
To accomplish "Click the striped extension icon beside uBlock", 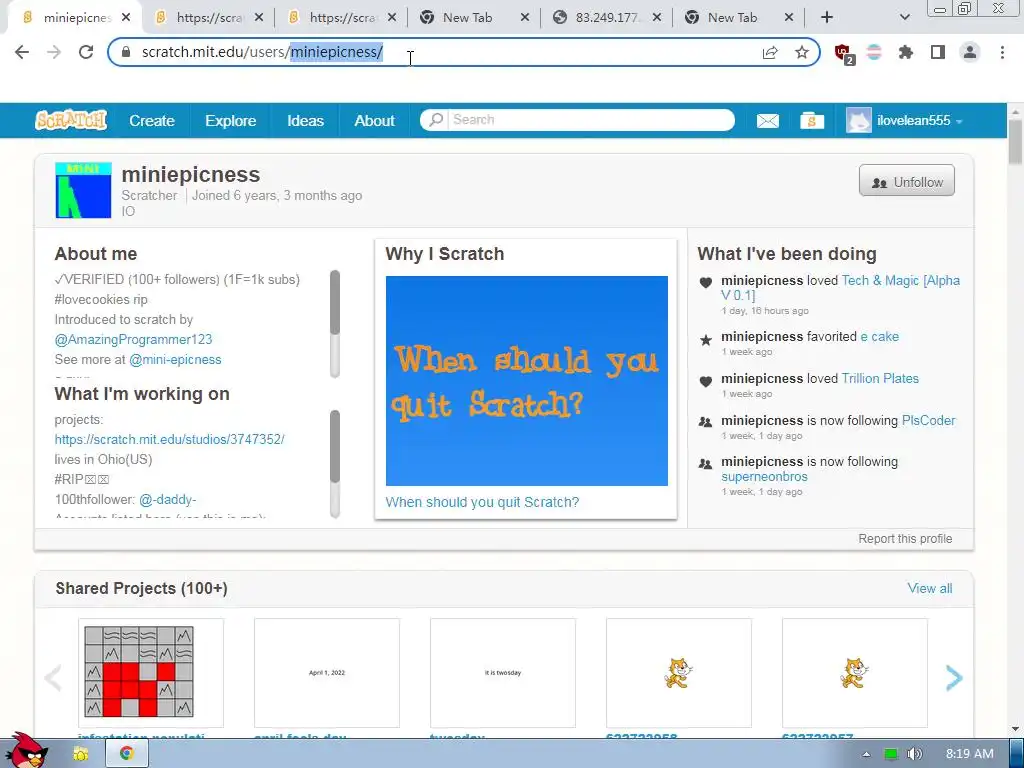I will 874,52.
